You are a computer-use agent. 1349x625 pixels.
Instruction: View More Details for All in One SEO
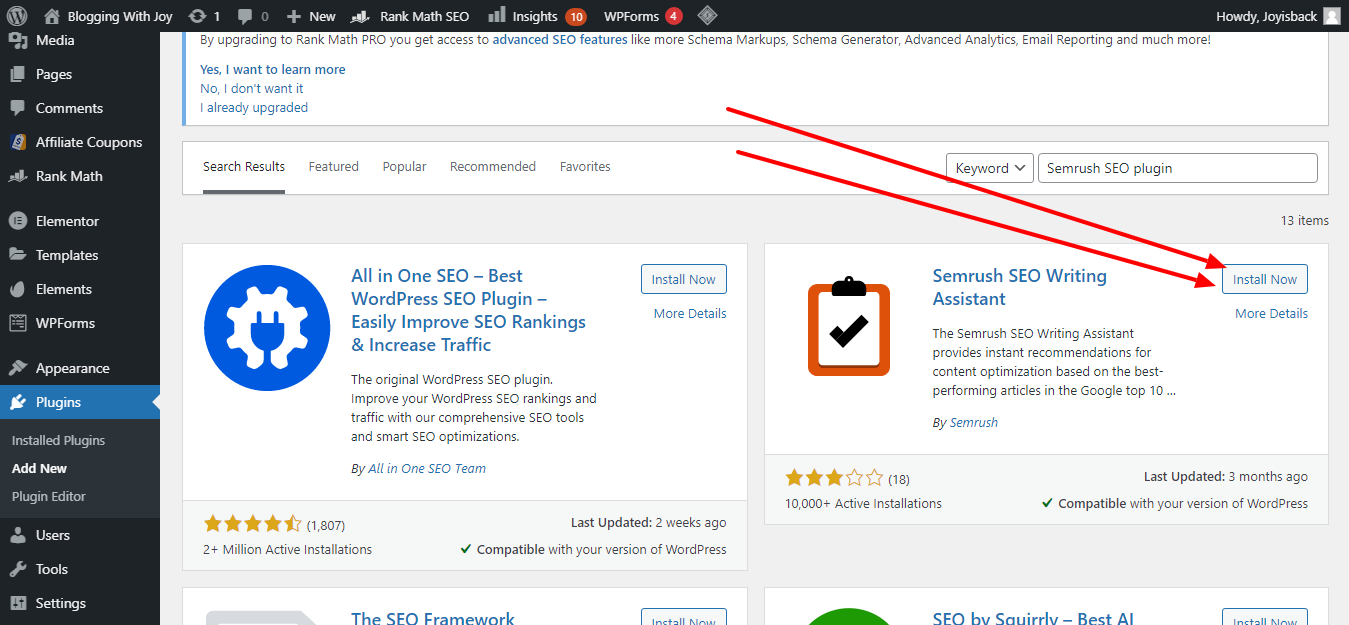690,313
